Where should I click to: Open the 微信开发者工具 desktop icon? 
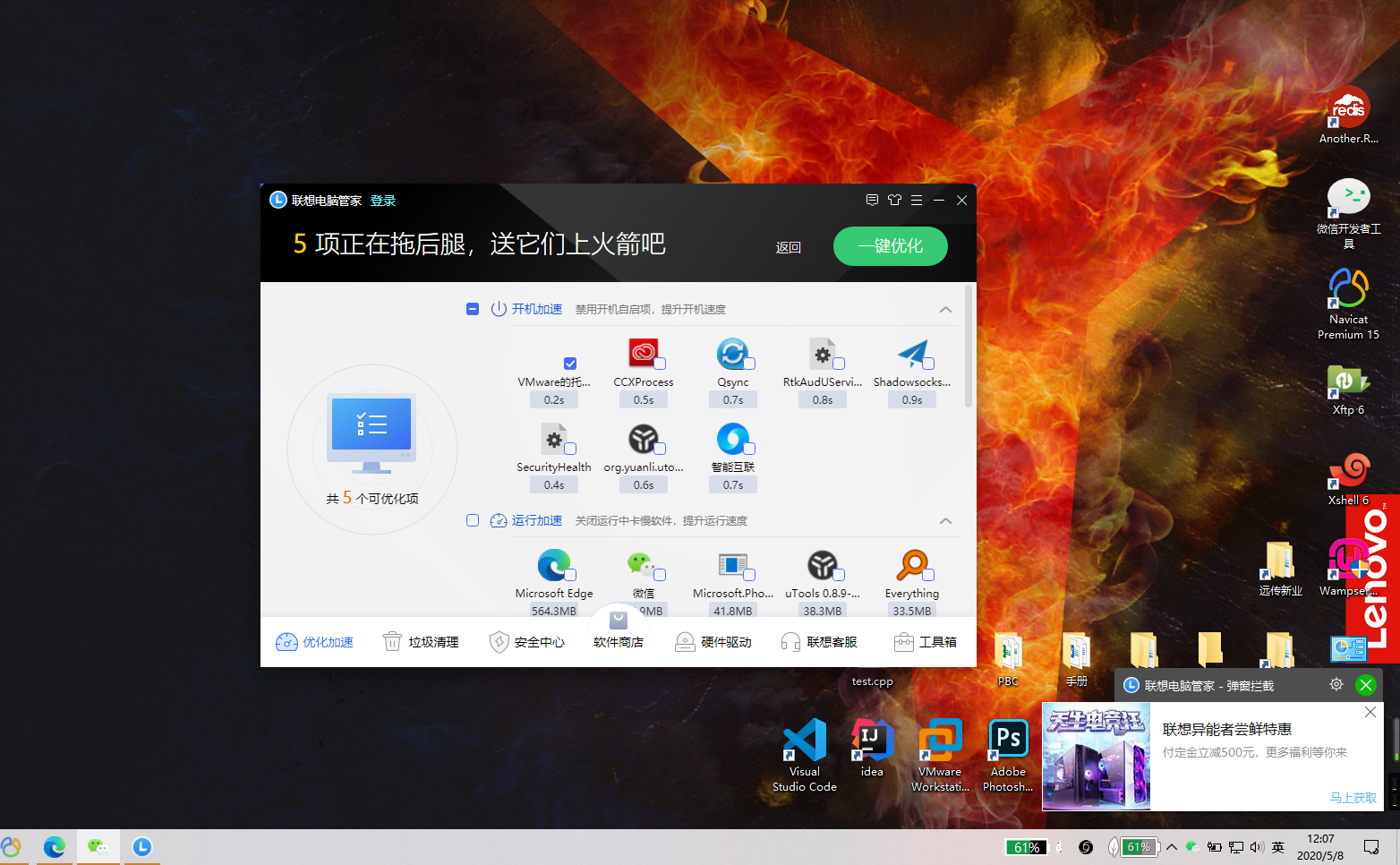click(1348, 213)
